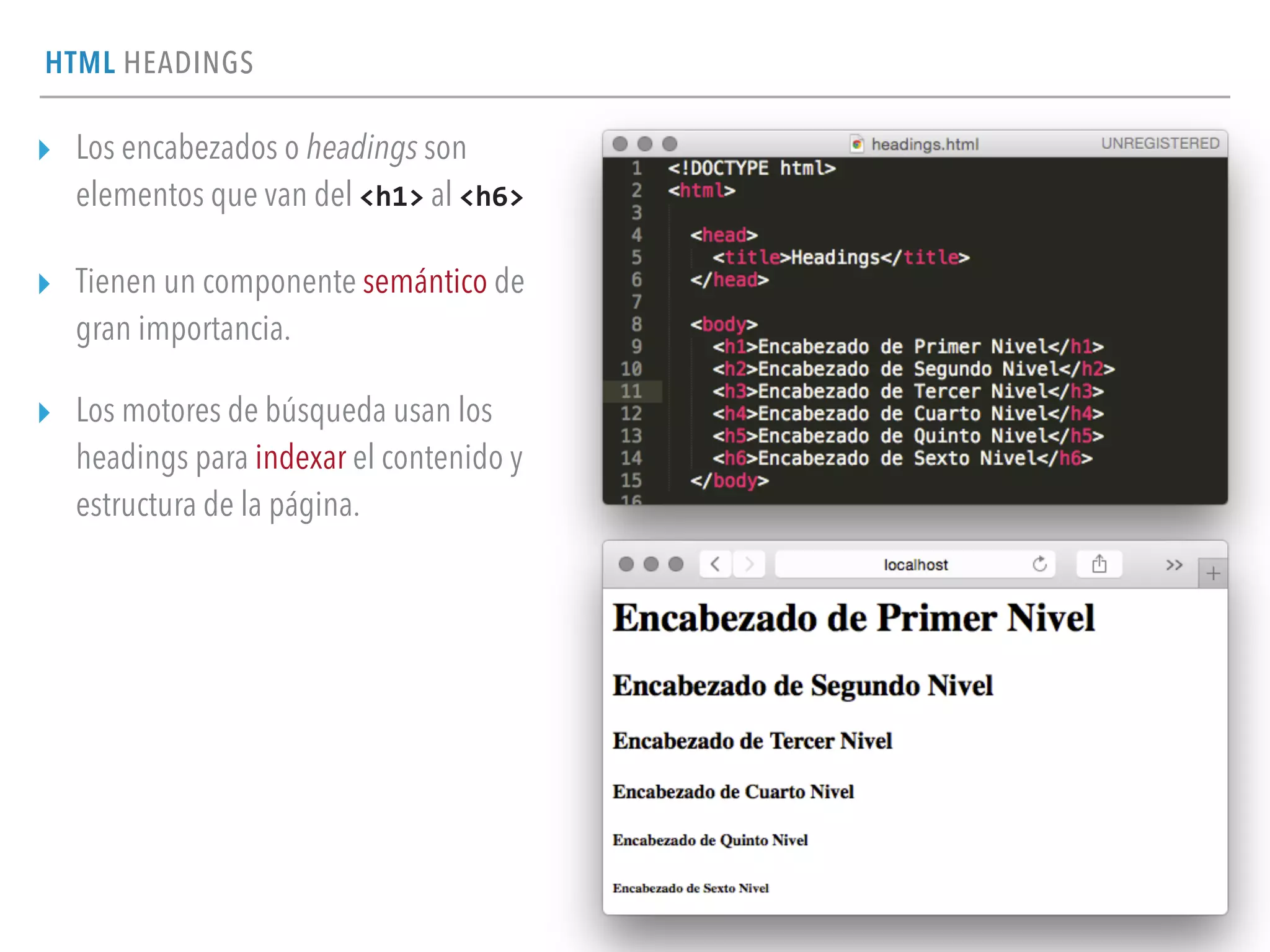Minimize the headings.html editor window
The width and height of the screenshot is (1270, 952).
(645, 144)
